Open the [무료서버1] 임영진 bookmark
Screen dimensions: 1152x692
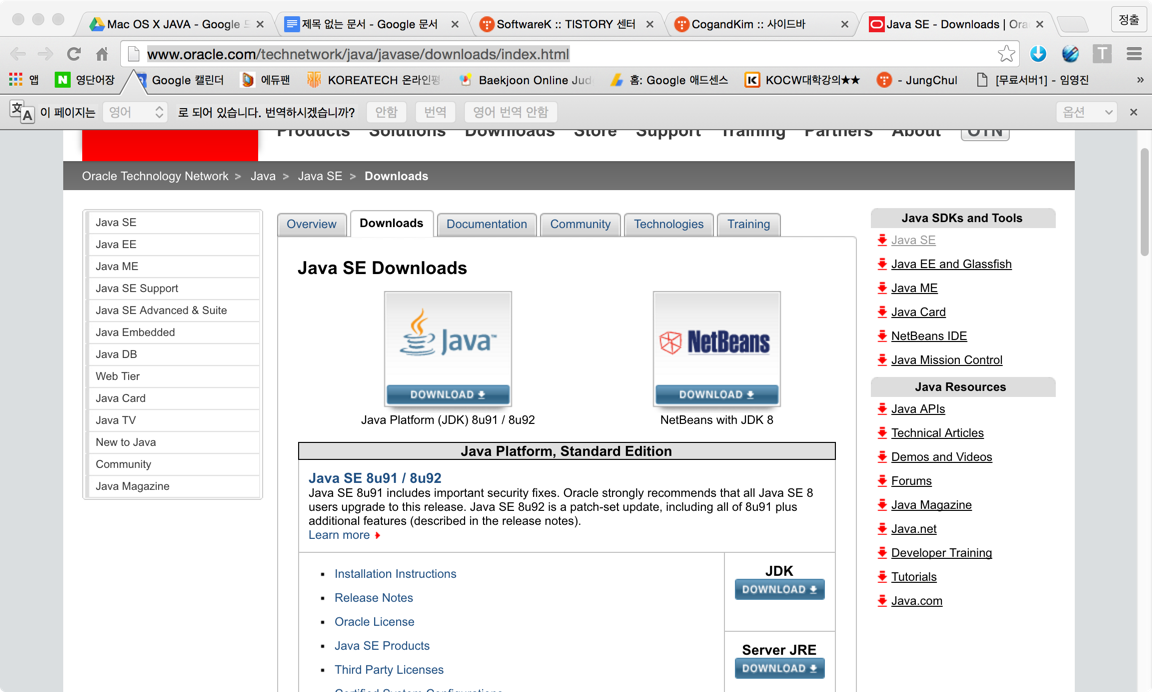pos(1032,79)
